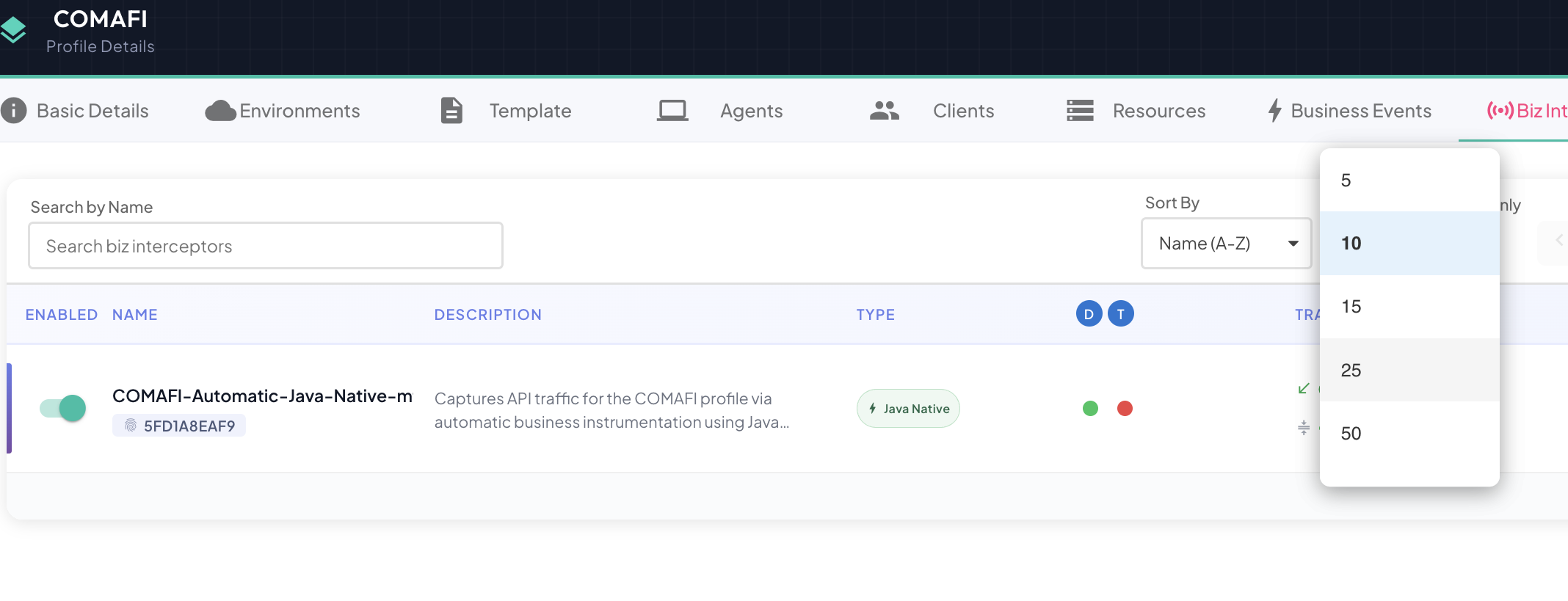Disable the COMAFI-Automatic-Java-Native interceptor toggle

tap(63, 408)
